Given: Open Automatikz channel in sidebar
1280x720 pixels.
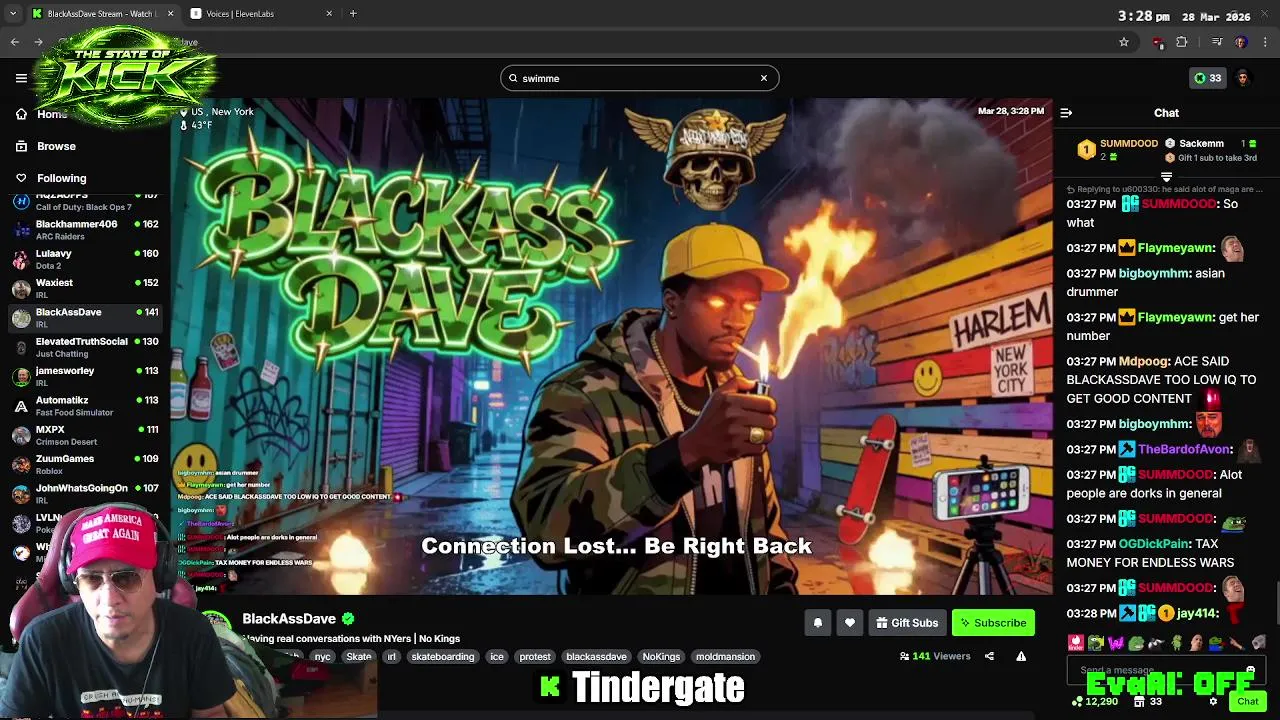Looking at the screenshot, I should click(x=85, y=406).
